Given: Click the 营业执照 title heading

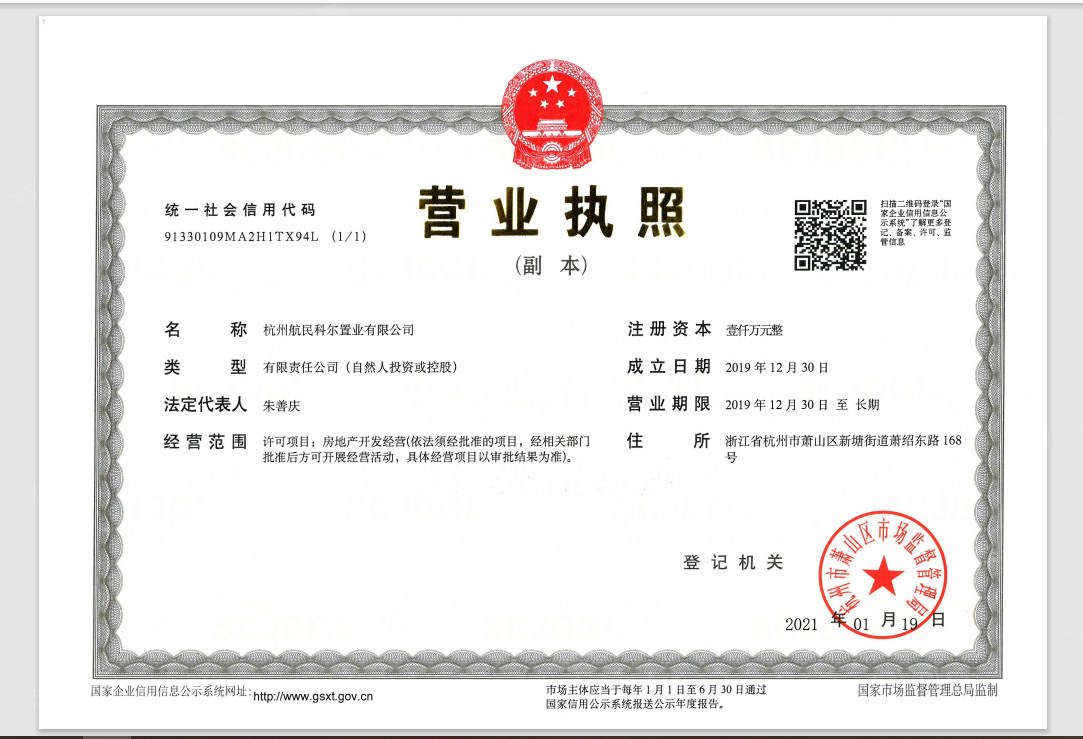Looking at the screenshot, I should click(552, 213).
